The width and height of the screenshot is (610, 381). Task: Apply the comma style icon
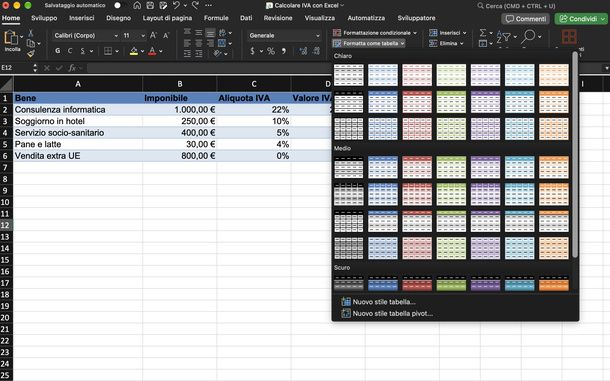coord(284,51)
